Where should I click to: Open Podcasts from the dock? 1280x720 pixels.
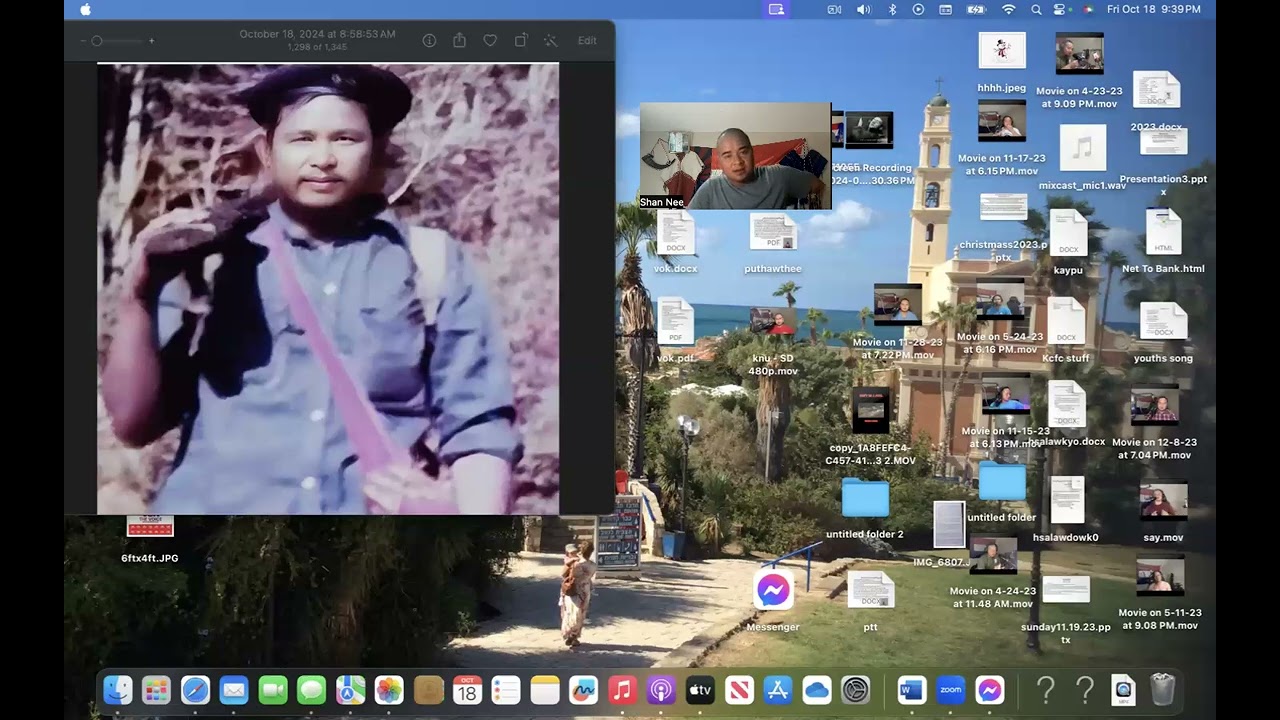(661, 690)
